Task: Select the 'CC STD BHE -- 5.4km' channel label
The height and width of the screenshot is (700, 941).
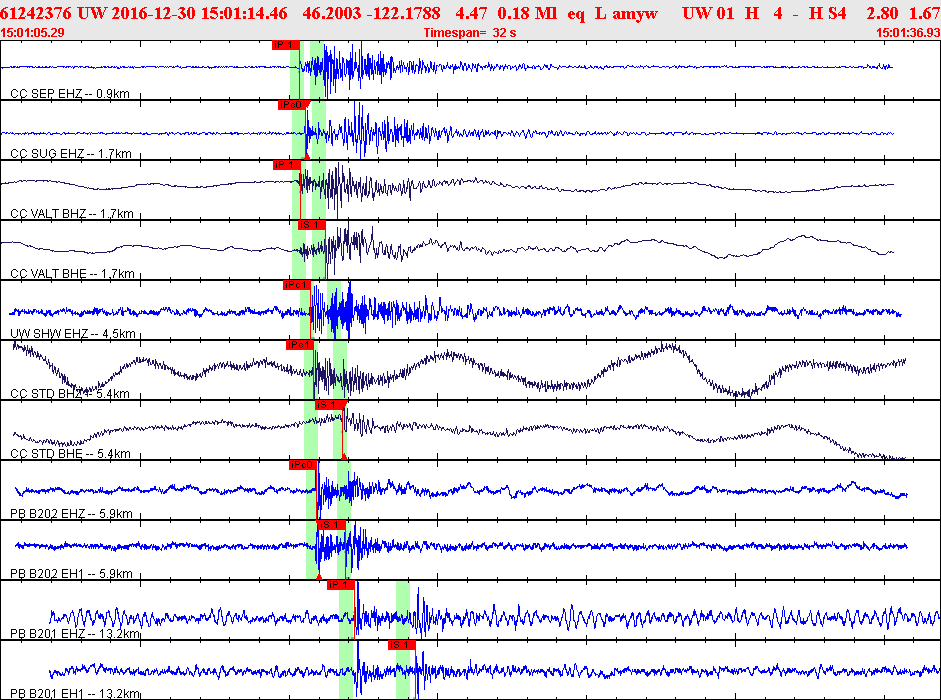Action: click(x=70, y=454)
